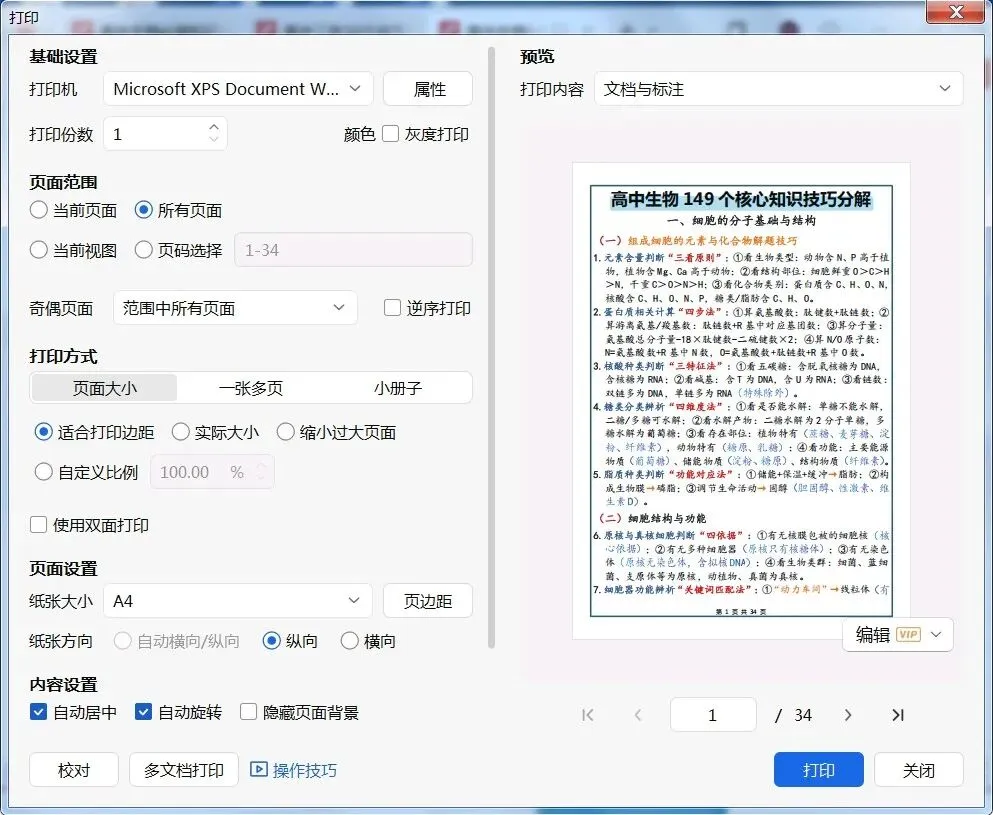Select 横向 landscape orientation
The height and width of the screenshot is (815, 993).
(350, 641)
